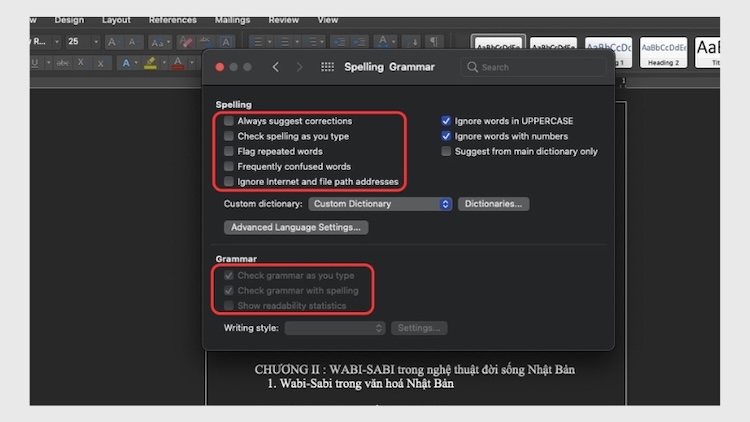
Task: Click the show paragraph marks icon
Action: tap(434, 42)
